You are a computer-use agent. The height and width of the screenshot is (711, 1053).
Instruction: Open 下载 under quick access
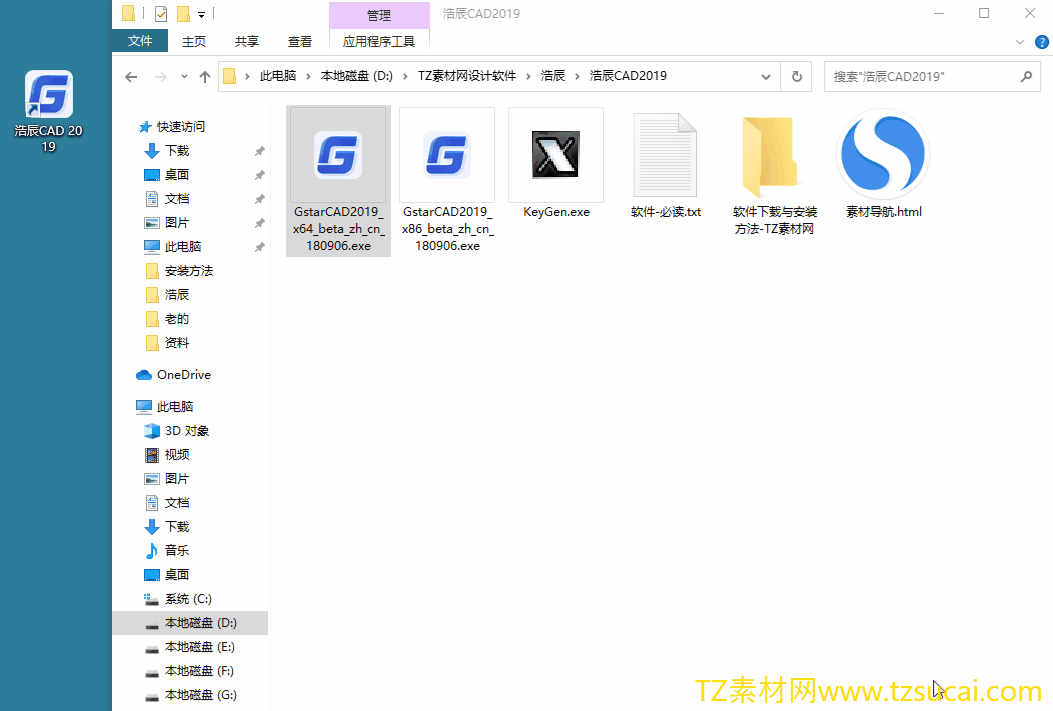177,150
